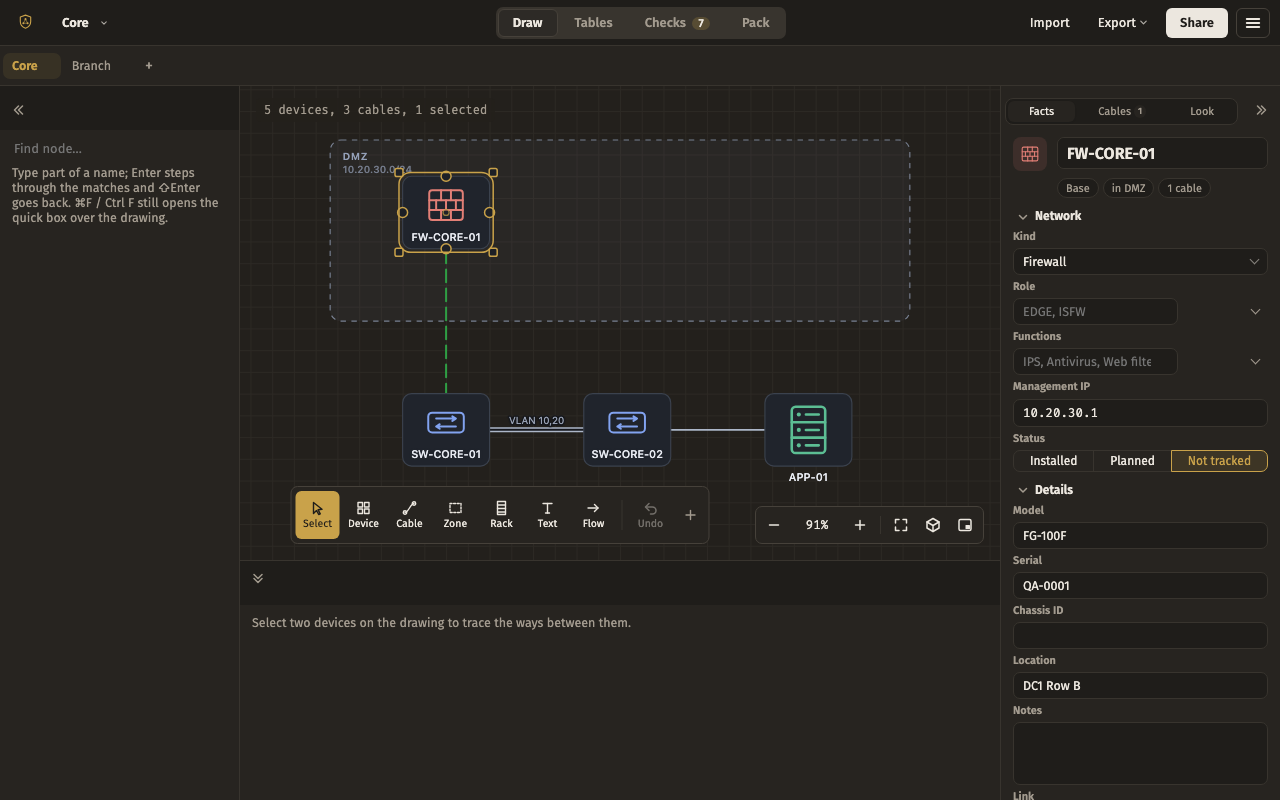This screenshot has width=1280, height=800.
Task: Set status to Installed
Action: 1054,461
